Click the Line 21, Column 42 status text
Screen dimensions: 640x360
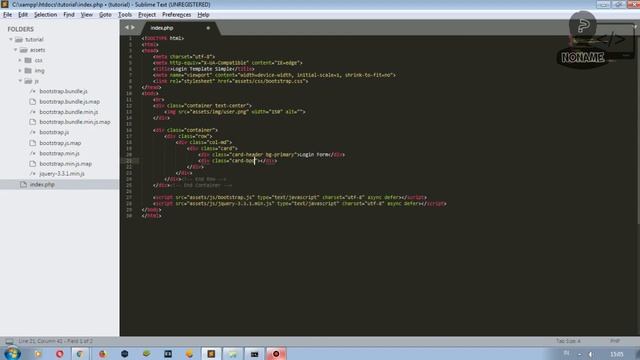[56, 341]
